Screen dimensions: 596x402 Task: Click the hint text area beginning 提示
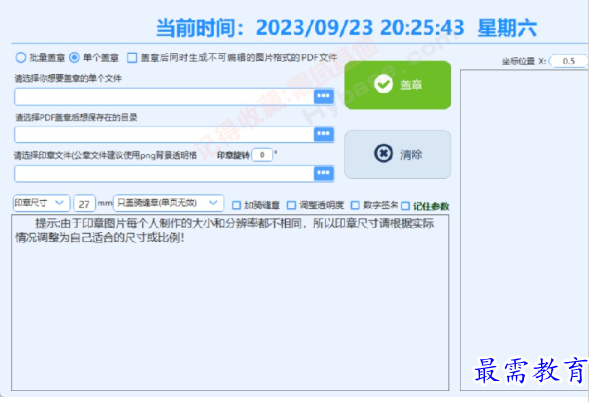(230, 302)
